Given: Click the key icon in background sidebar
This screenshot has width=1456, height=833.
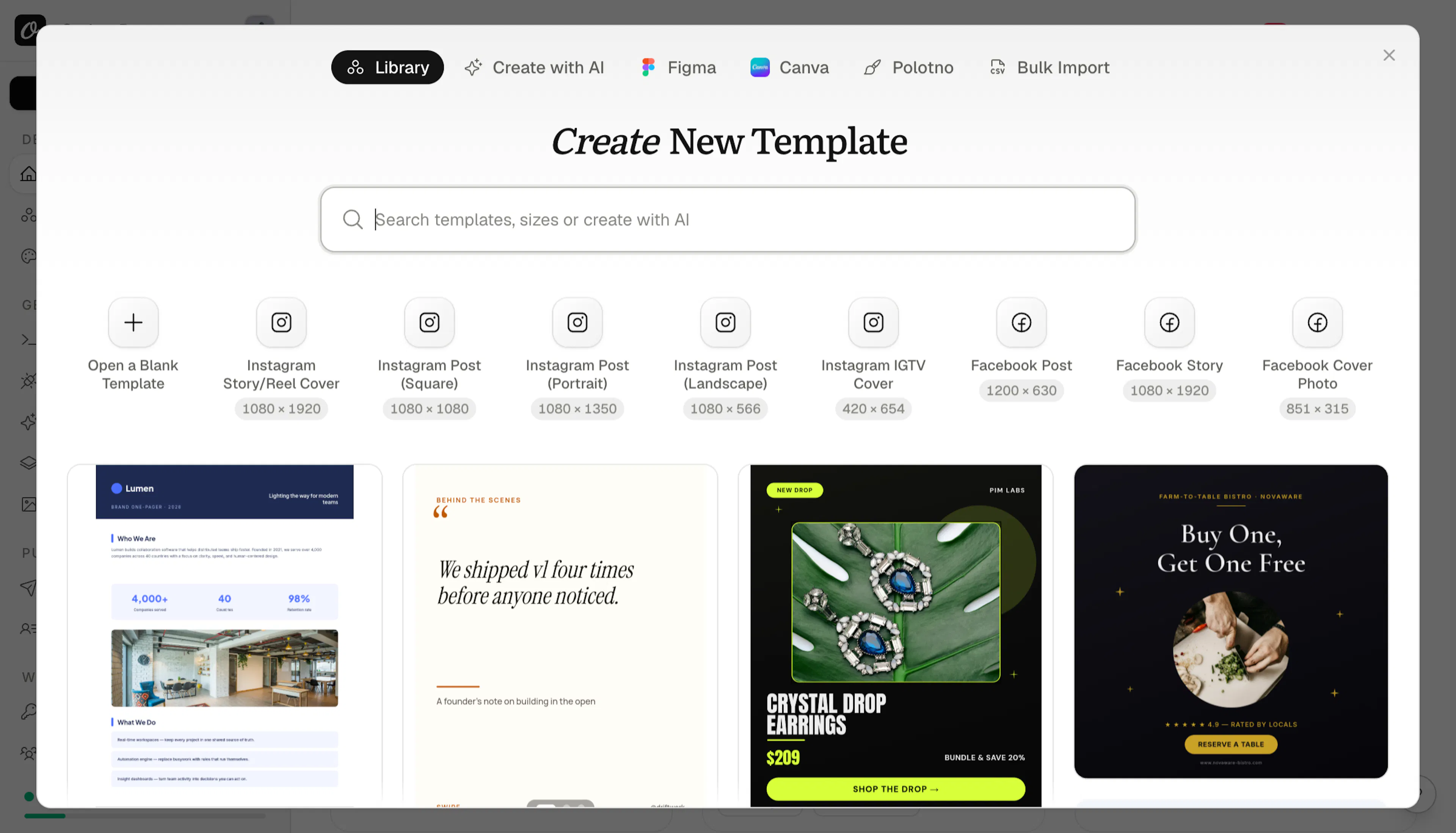Looking at the screenshot, I should (28, 712).
